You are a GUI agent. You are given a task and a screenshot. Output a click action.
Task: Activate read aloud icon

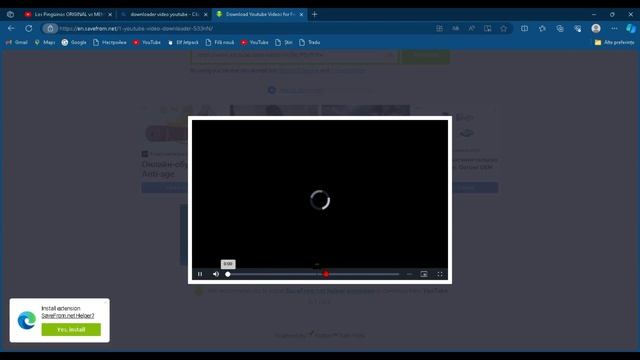(x=471, y=29)
